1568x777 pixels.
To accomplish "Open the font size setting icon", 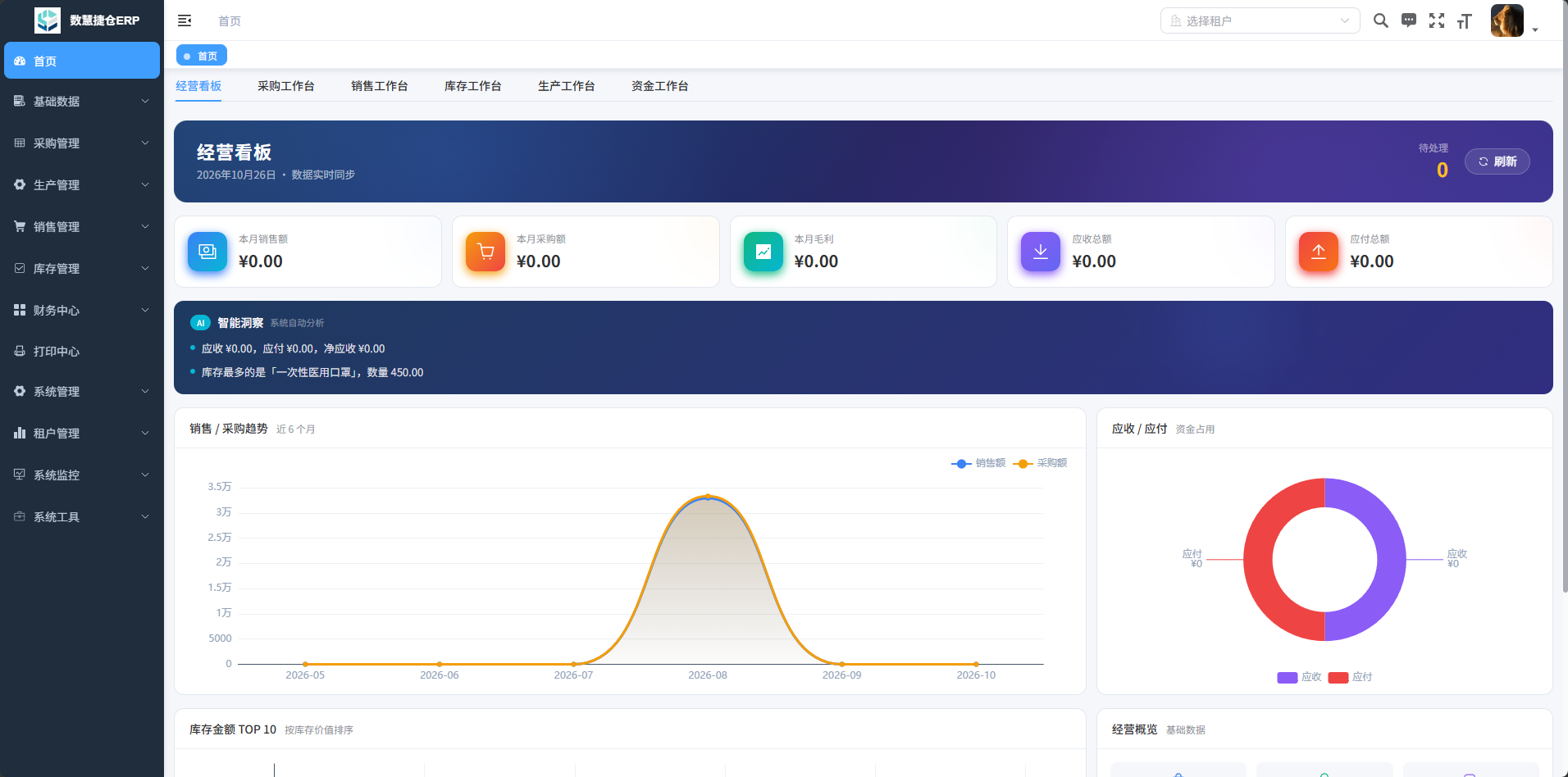I will click(x=1465, y=20).
